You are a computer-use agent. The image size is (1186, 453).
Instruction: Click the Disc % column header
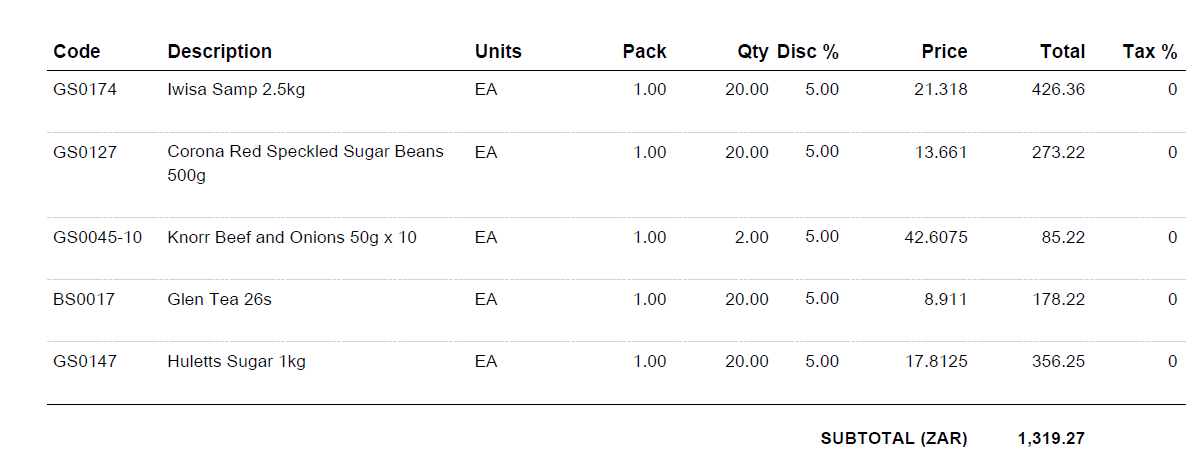click(808, 52)
